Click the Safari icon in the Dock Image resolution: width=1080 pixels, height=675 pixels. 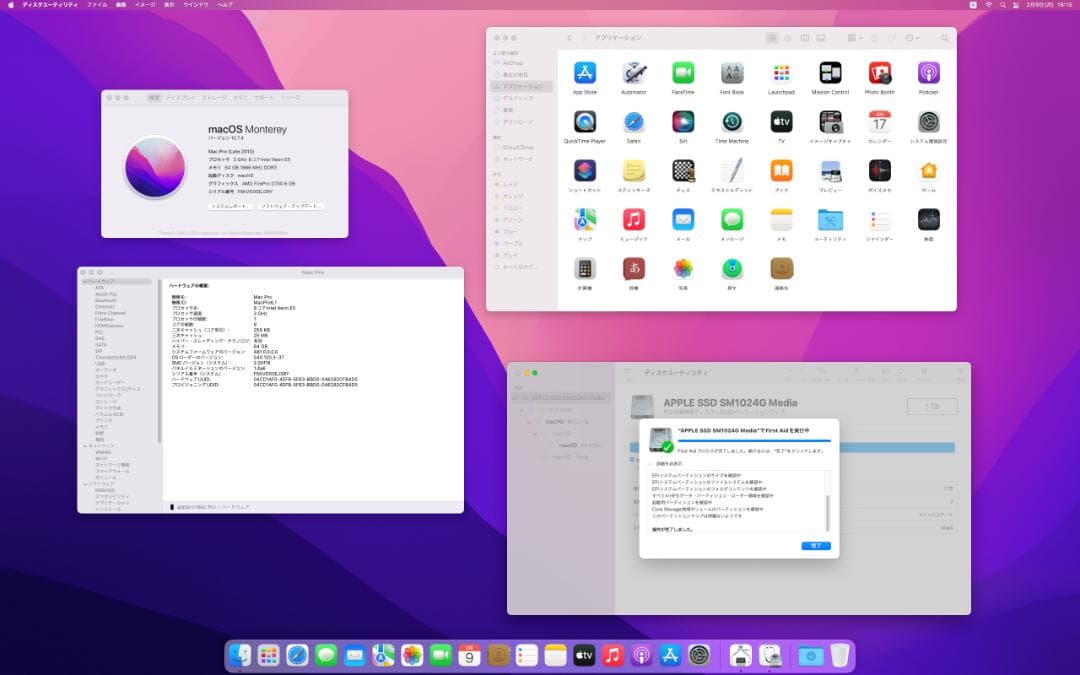297,655
